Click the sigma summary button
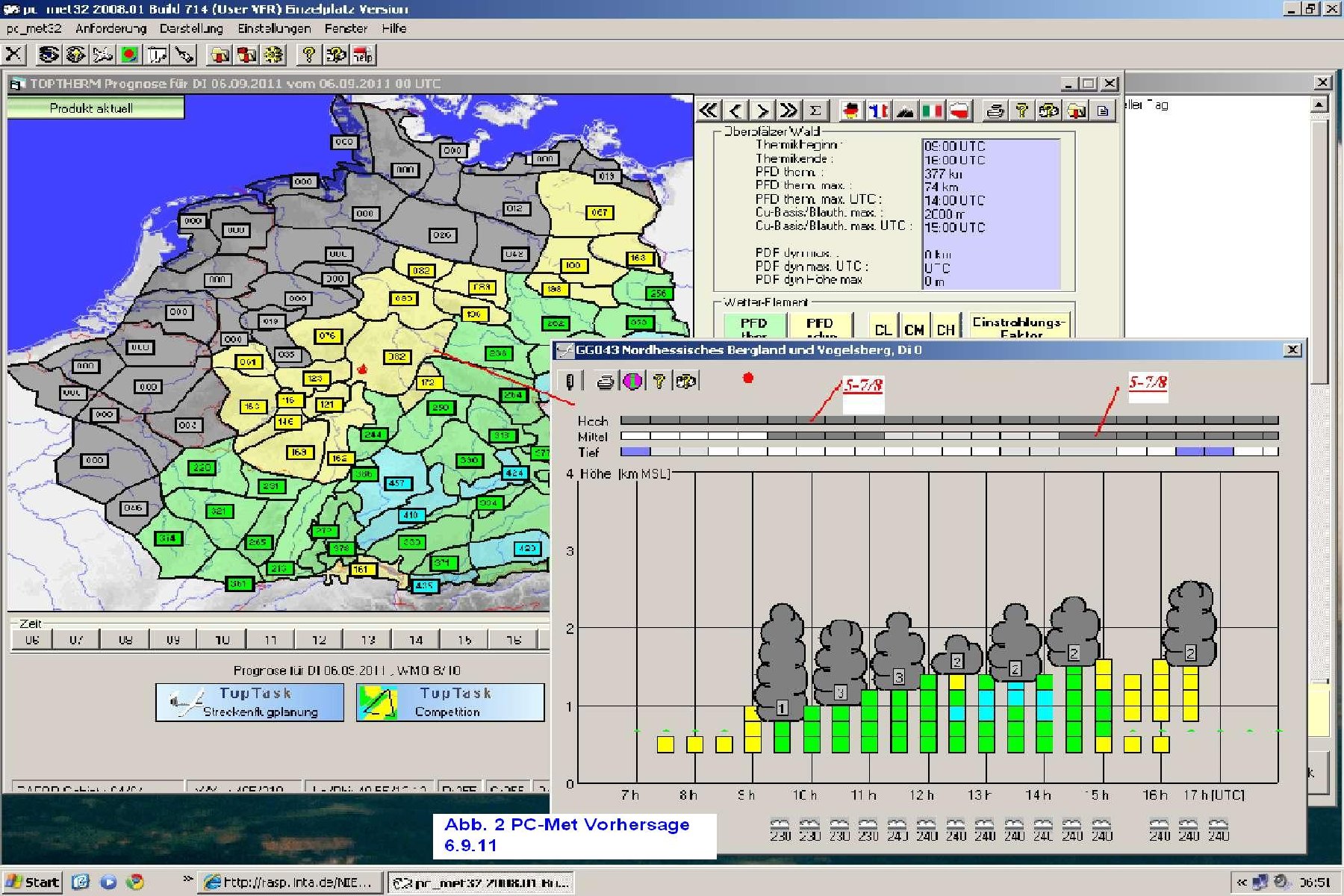This screenshot has width=1344, height=896. point(815,111)
